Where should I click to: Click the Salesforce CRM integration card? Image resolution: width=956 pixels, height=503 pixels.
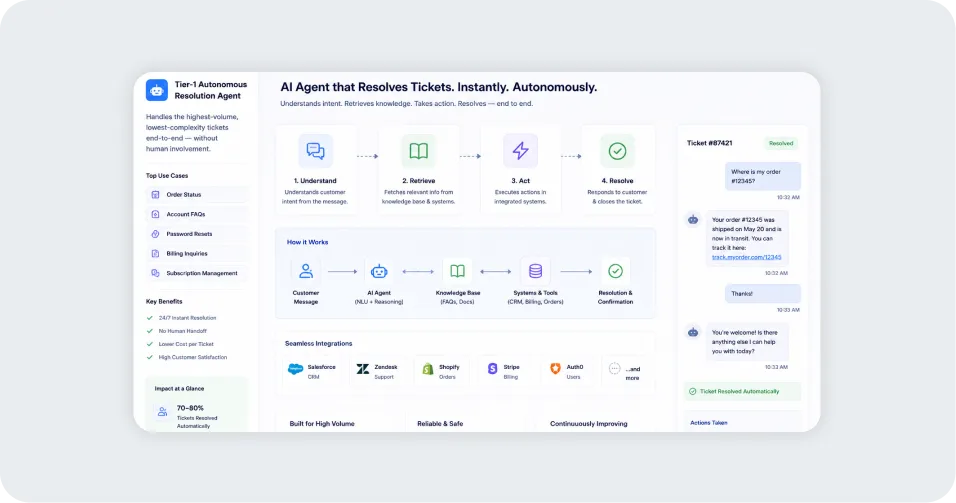click(313, 371)
